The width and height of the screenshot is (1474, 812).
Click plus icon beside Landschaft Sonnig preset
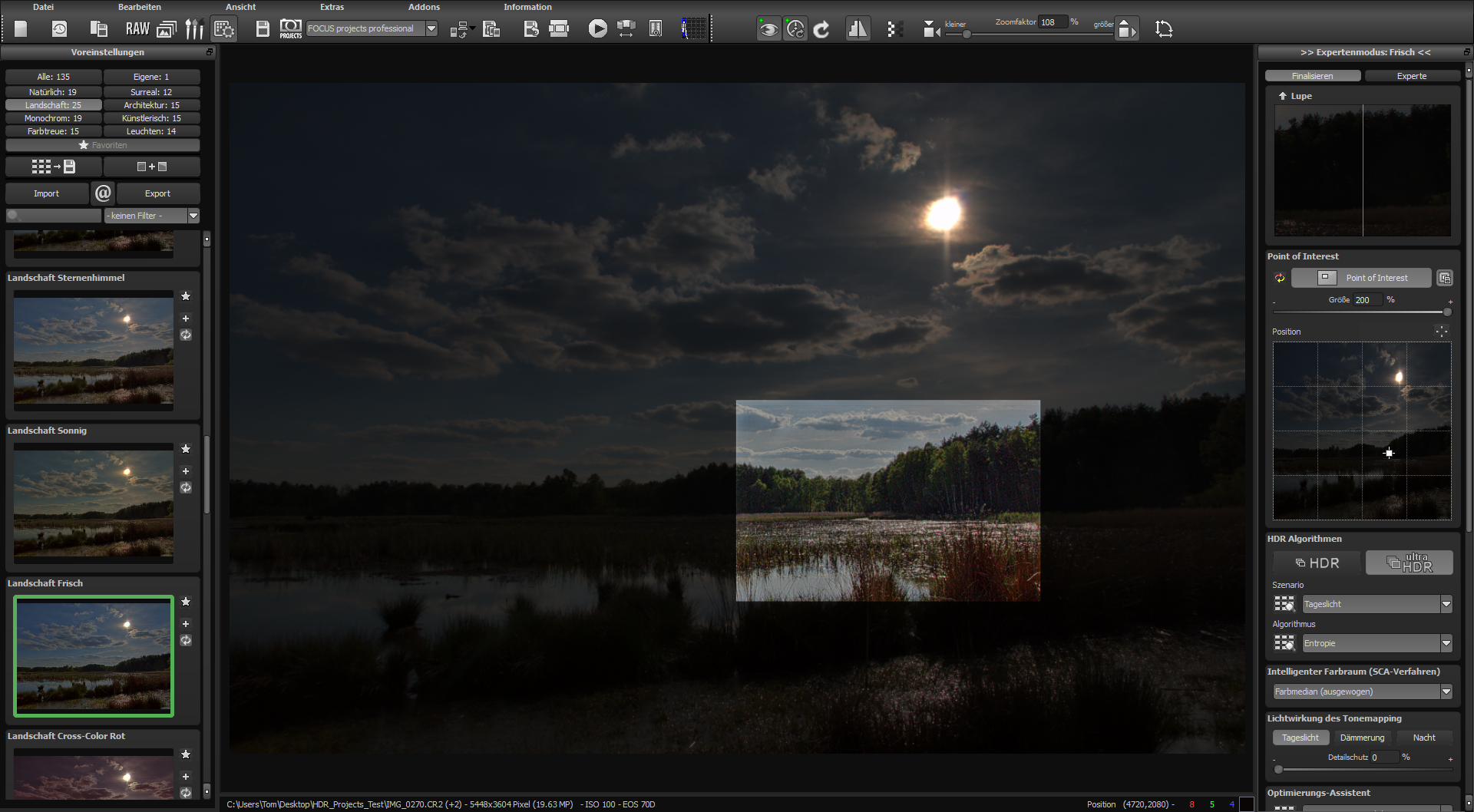(186, 471)
